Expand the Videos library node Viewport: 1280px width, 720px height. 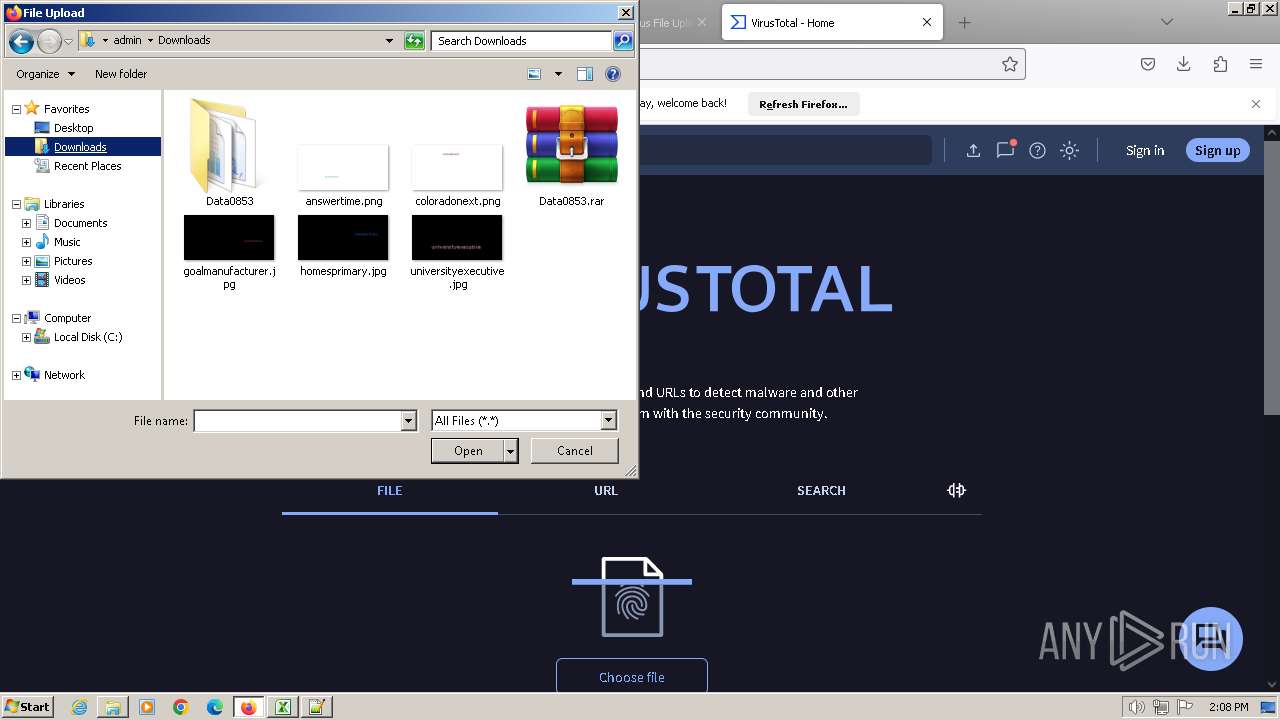click(x=26, y=280)
